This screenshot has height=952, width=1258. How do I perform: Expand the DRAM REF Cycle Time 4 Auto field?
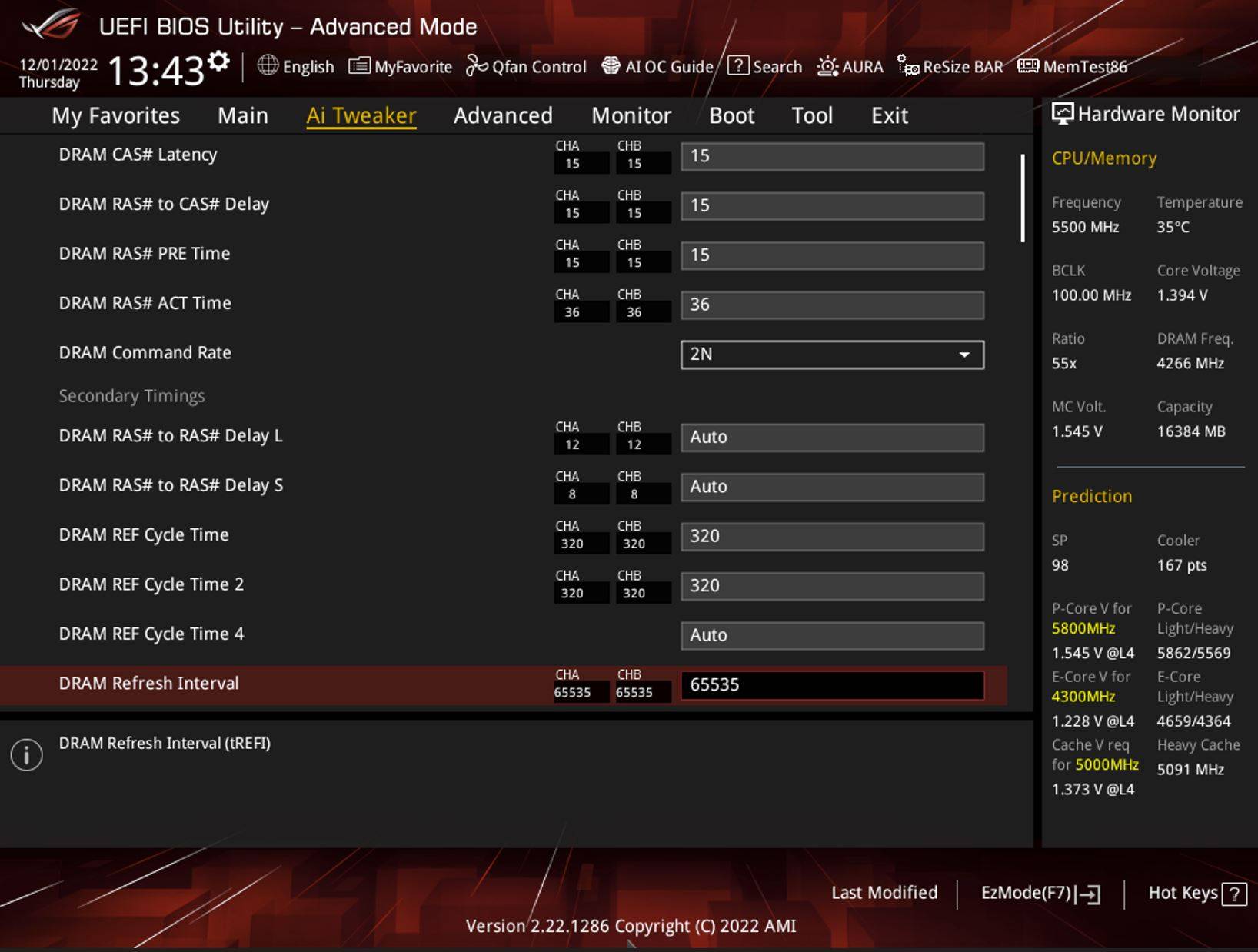(x=831, y=635)
